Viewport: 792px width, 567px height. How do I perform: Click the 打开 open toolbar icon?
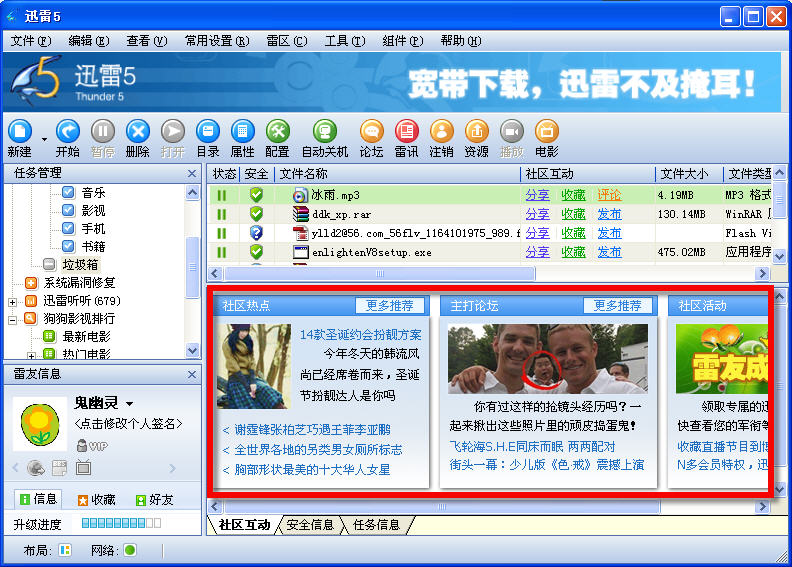coord(173,132)
